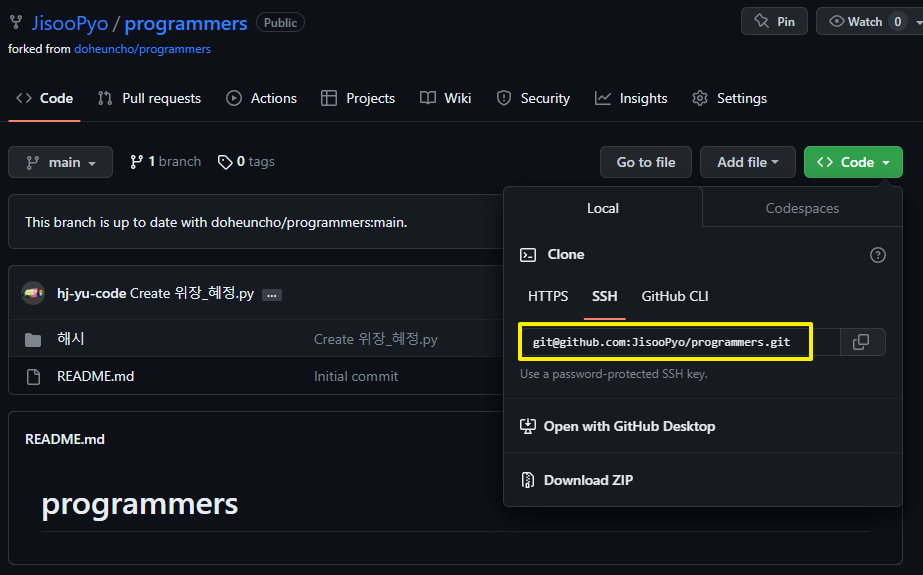Click the file icon beside README.md

pos(34,377)
